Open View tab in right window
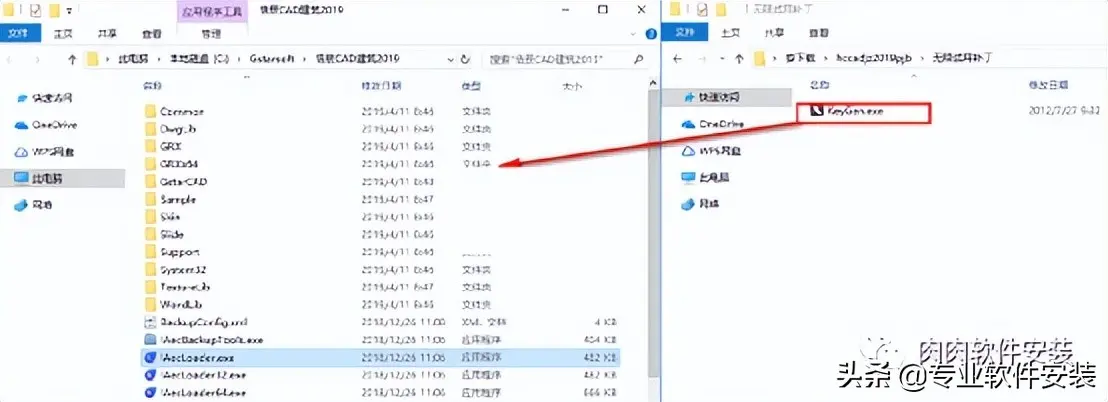 click(x=818, y=32)
